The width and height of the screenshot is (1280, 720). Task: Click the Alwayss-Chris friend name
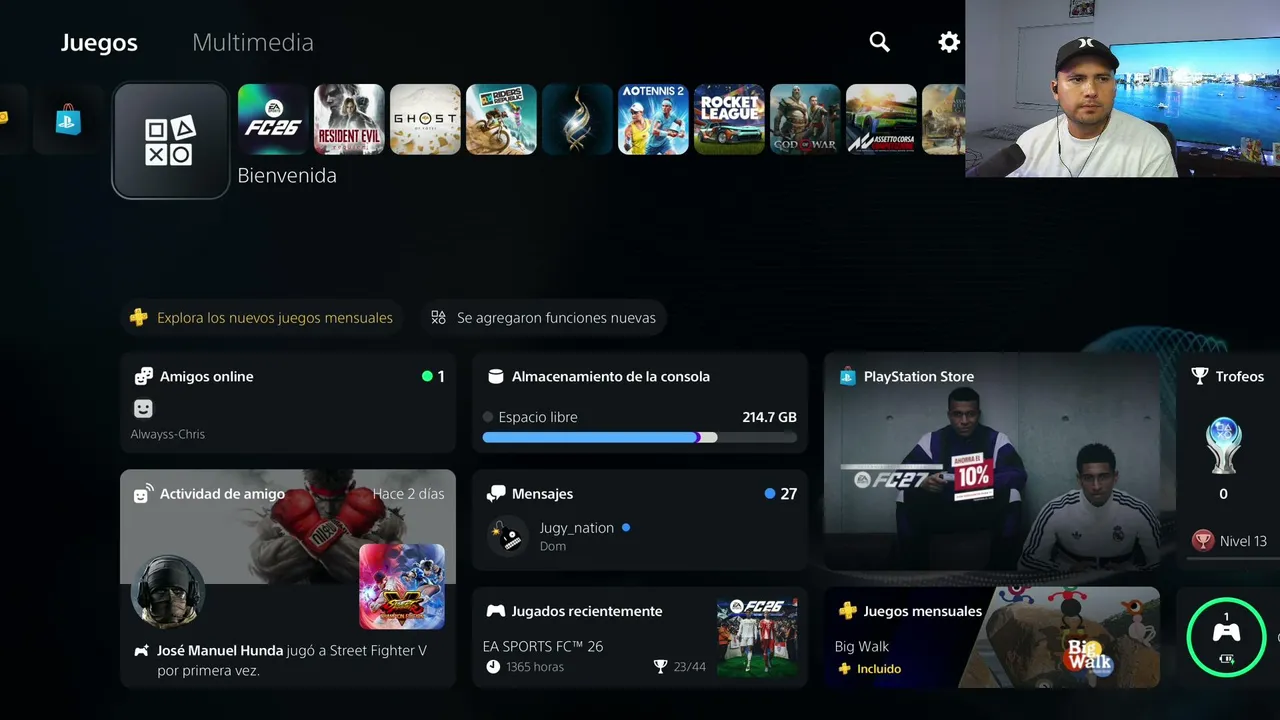pyautogui.click(x=168, y=434)
